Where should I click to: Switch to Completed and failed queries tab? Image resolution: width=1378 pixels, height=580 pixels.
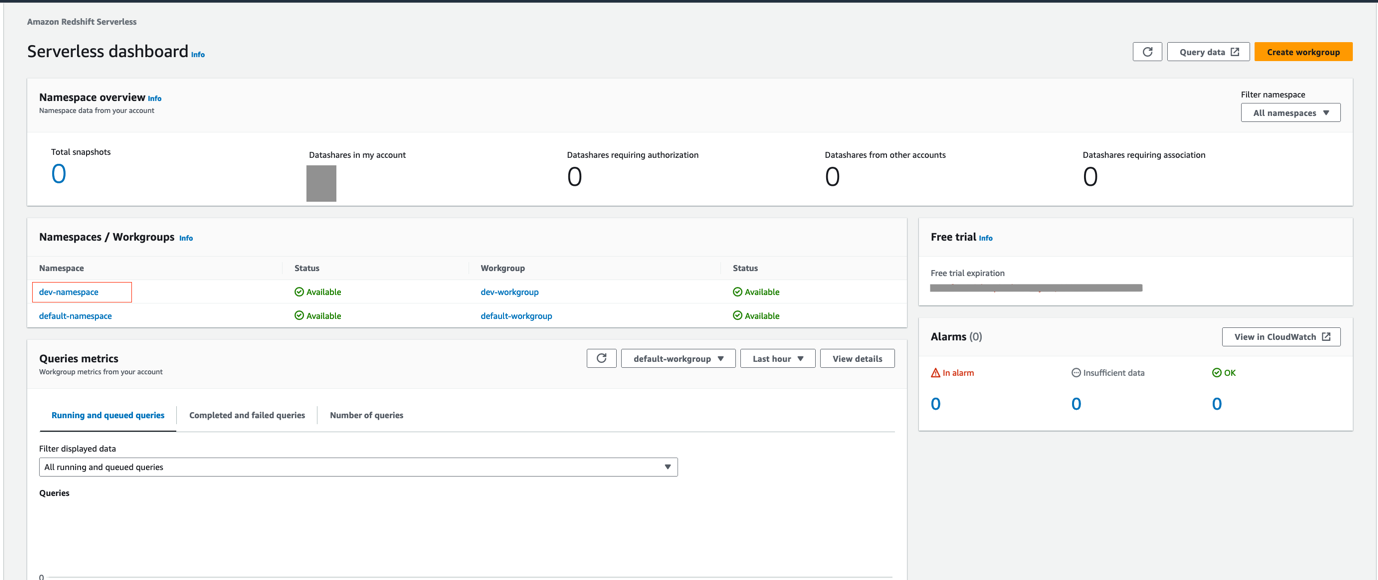tap(247, 415)
